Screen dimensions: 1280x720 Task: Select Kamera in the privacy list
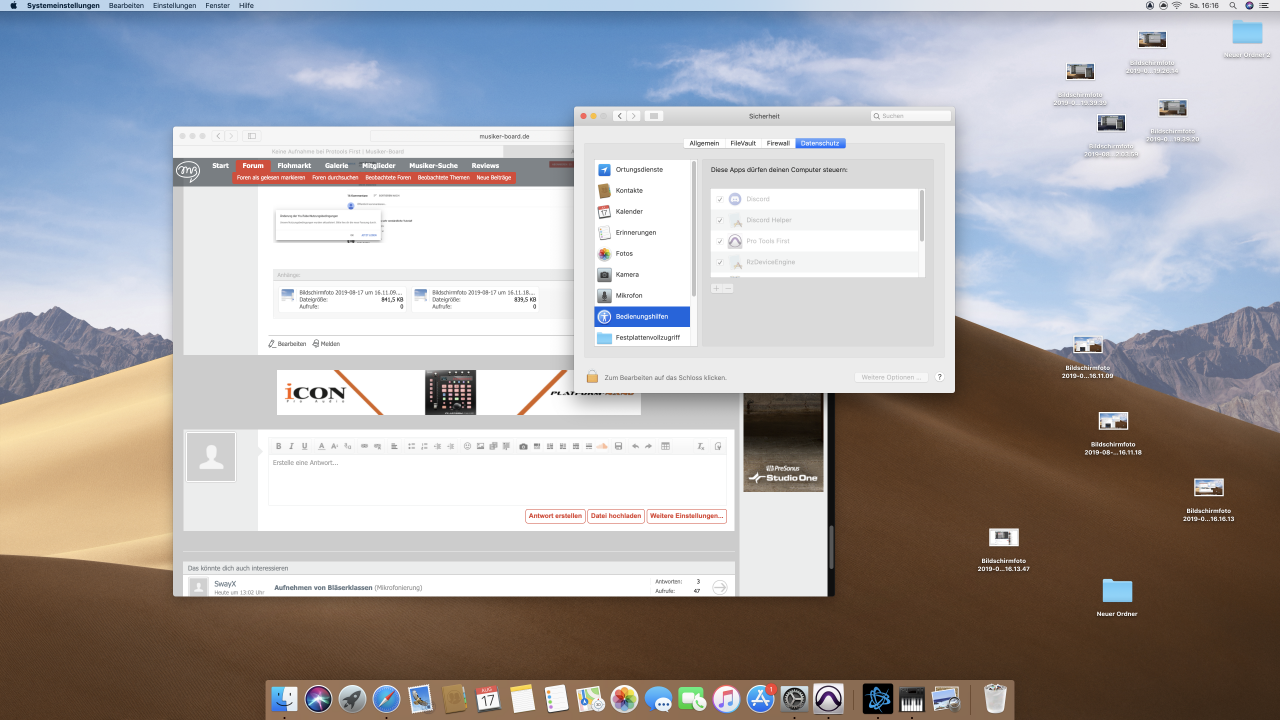[643, 275]
